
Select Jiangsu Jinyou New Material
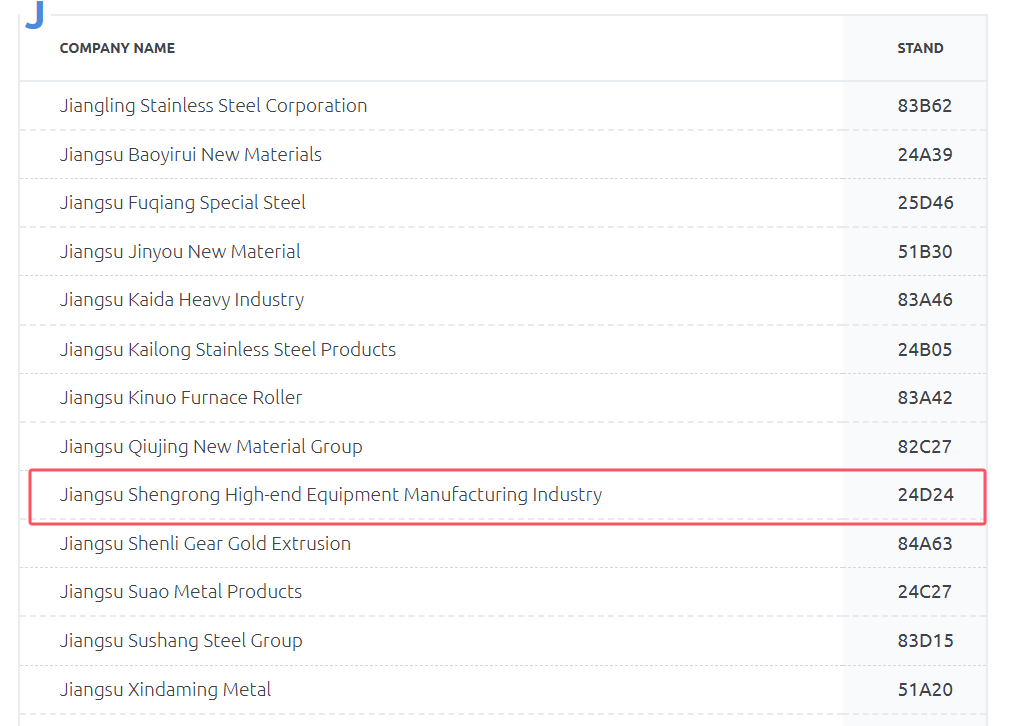[180, 252]
